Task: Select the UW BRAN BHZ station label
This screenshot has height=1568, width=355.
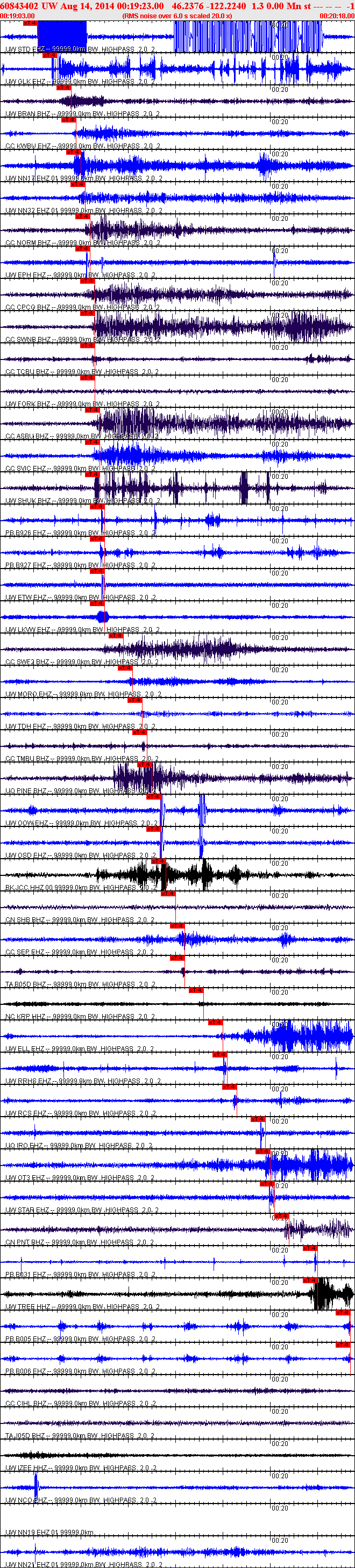Action: coord(83,114)
